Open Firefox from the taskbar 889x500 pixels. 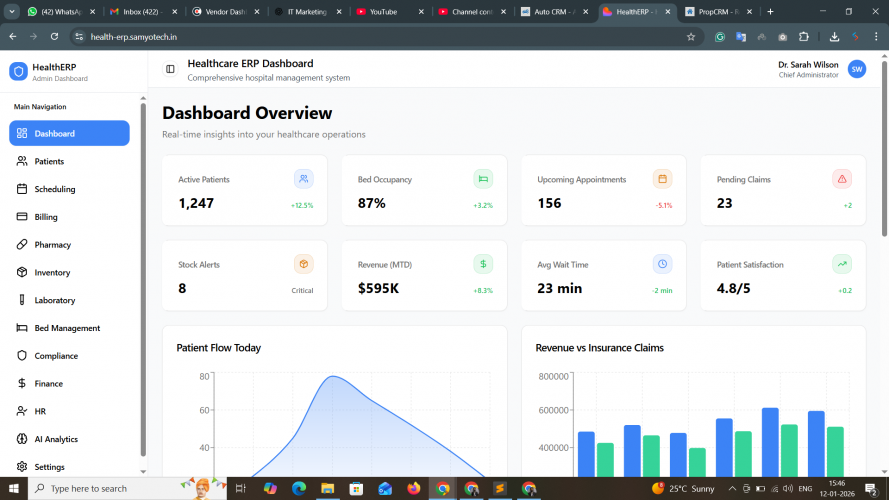tap(413, 488)
